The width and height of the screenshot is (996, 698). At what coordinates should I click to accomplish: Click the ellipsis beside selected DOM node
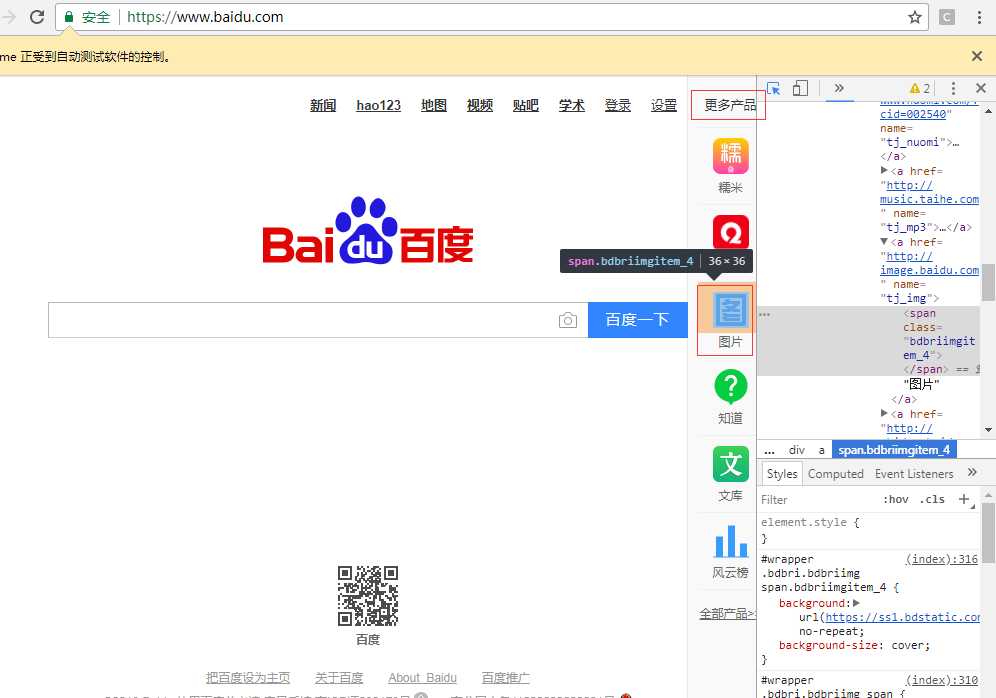[x=764, y=314]
